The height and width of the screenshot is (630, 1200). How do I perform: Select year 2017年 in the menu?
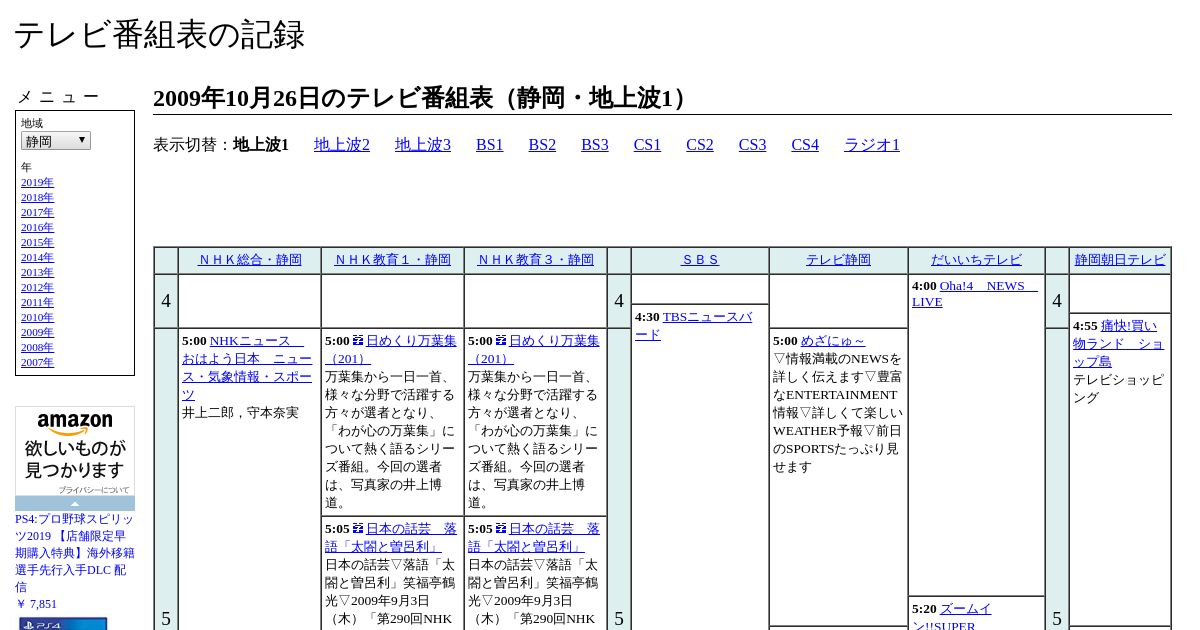coord(37,212)
